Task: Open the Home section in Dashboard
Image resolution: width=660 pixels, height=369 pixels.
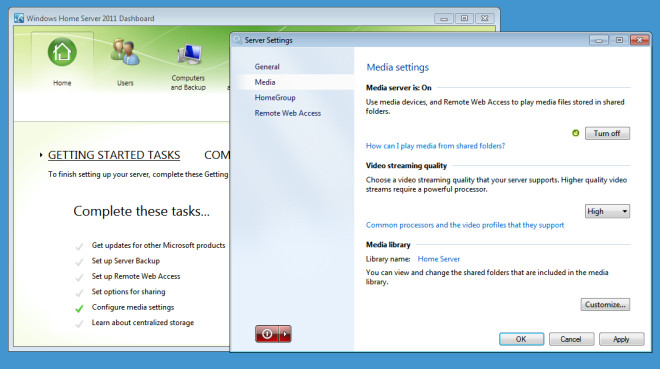Action: click(x=62, y=61)
